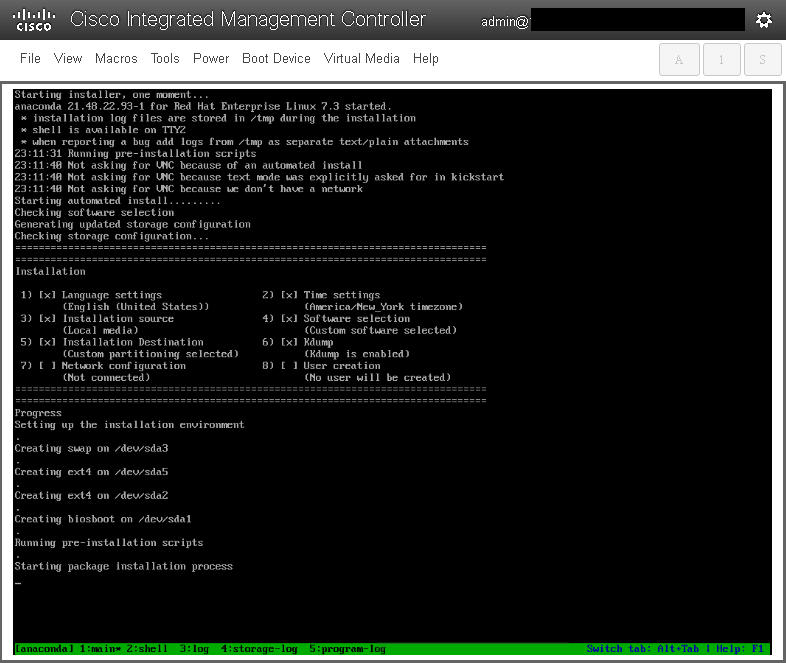Click the Kdump [x] checkbox

point(289,342)
